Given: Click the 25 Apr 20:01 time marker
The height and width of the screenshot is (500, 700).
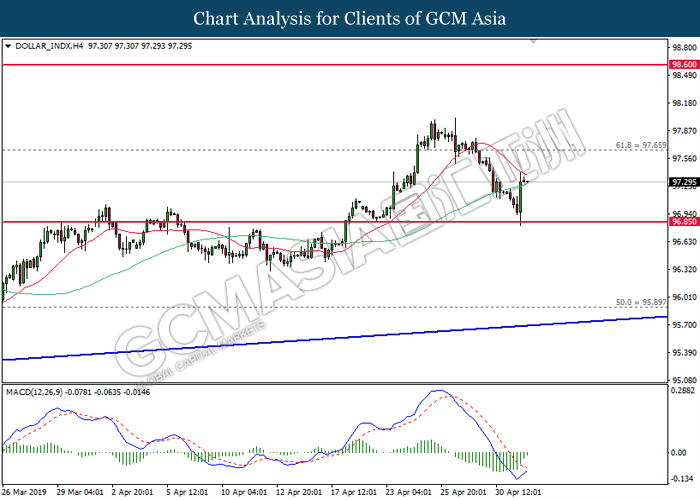Looking at the screenshot, I should (464, 492).
